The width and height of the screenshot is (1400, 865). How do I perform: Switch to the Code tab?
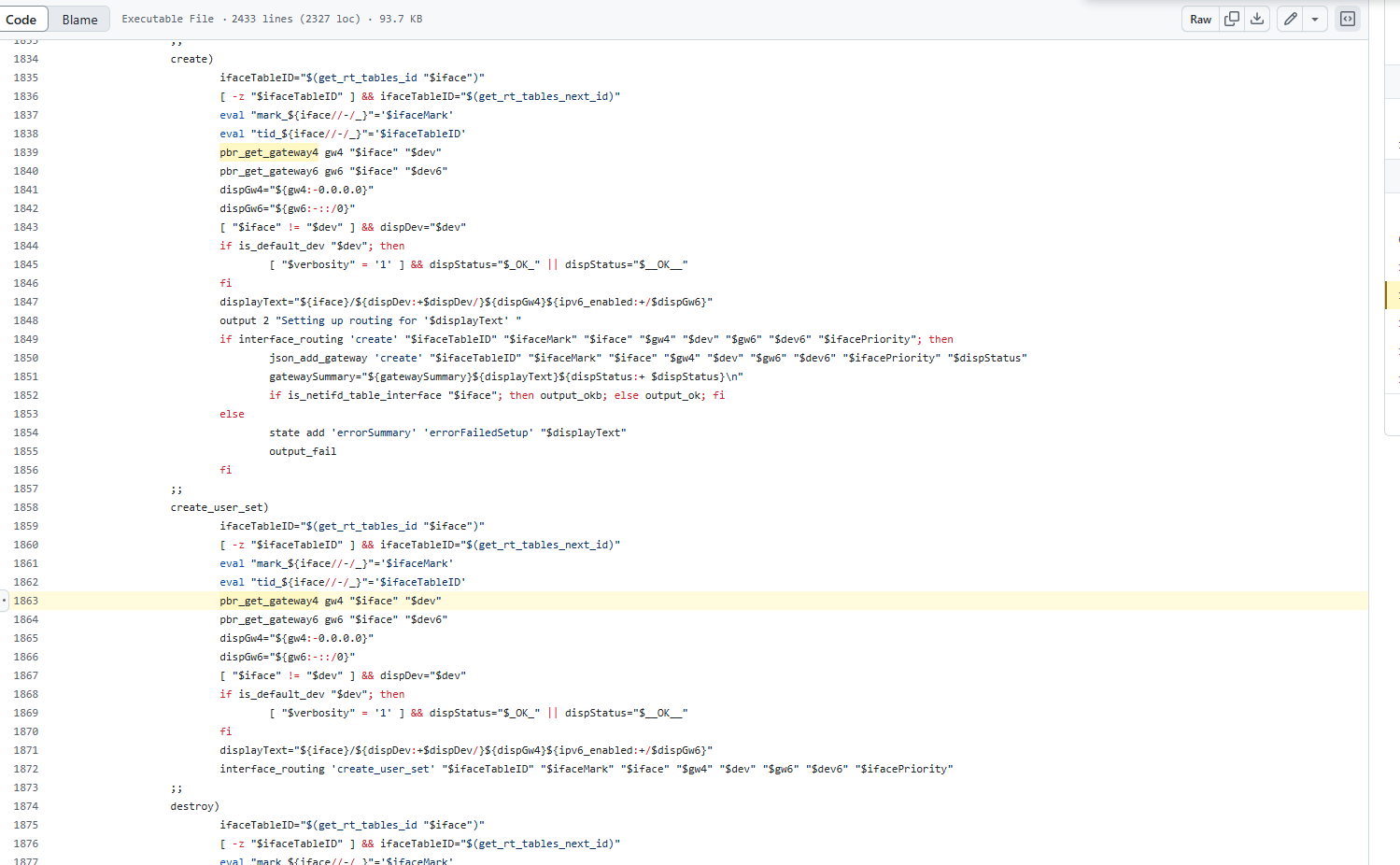click(21, 19)
